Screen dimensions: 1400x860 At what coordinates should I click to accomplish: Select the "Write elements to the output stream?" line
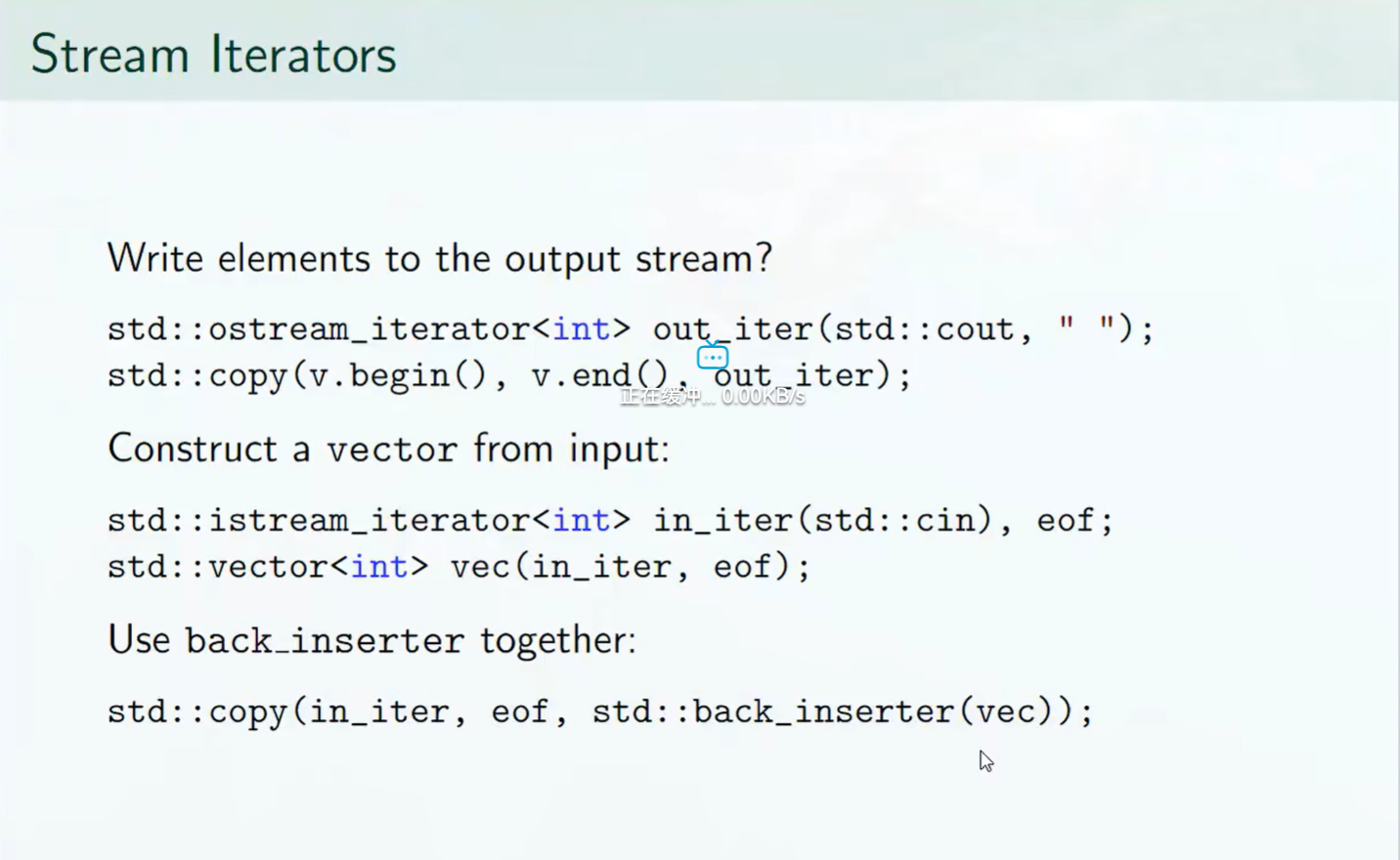(x=440, y=259)
